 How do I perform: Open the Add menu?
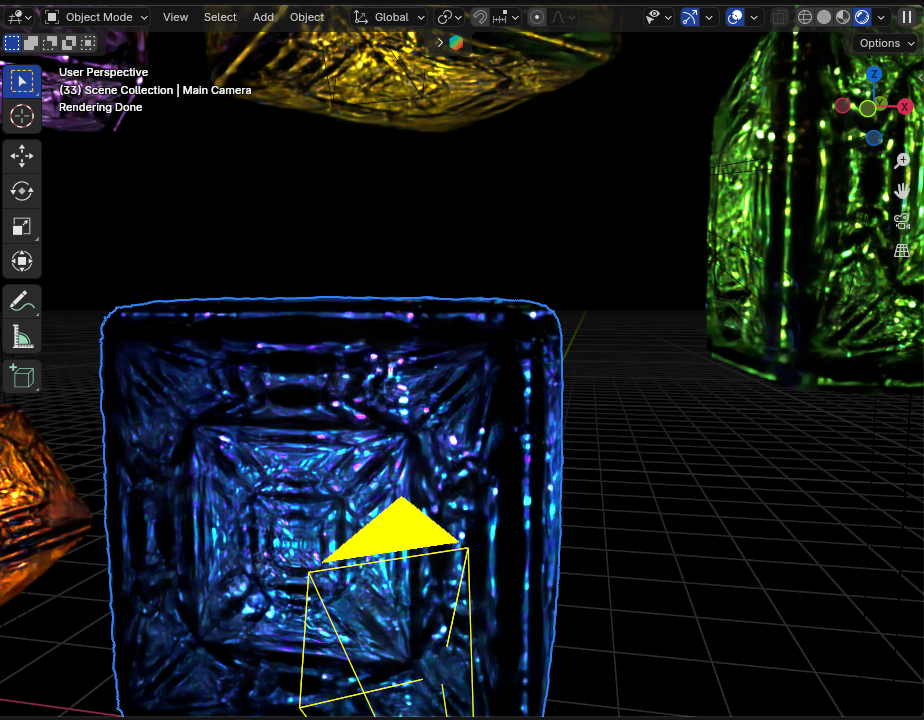coord(263,17)
